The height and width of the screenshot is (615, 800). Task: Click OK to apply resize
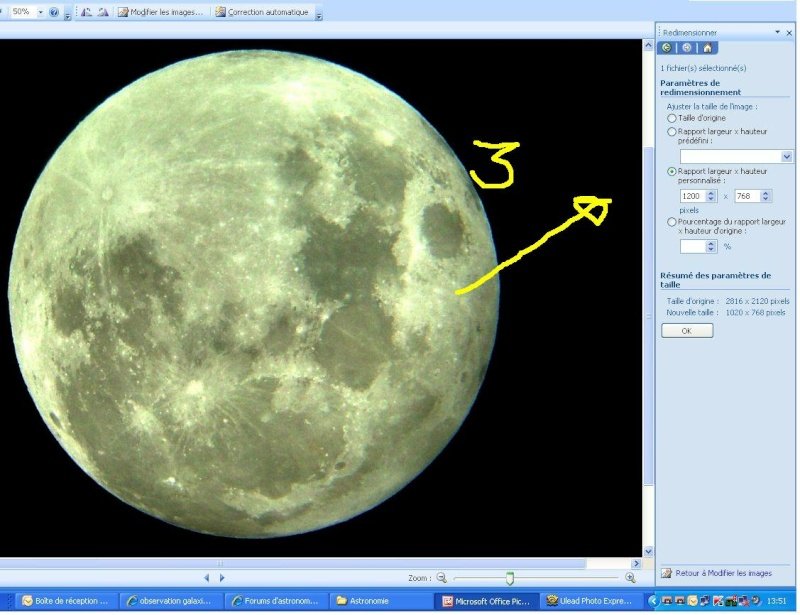687,331
